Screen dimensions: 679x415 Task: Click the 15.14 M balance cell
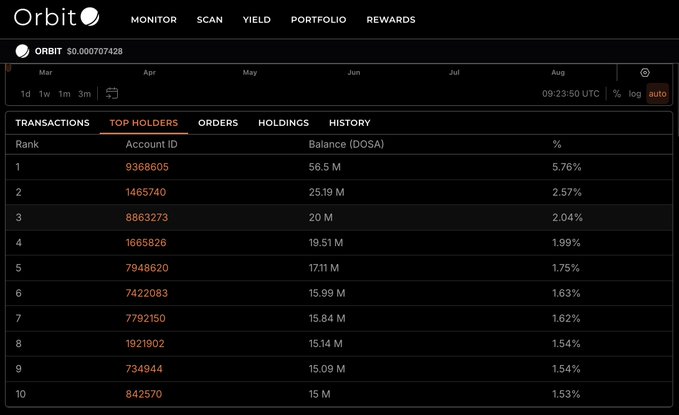pyautogui.click(x=326, y=343)
